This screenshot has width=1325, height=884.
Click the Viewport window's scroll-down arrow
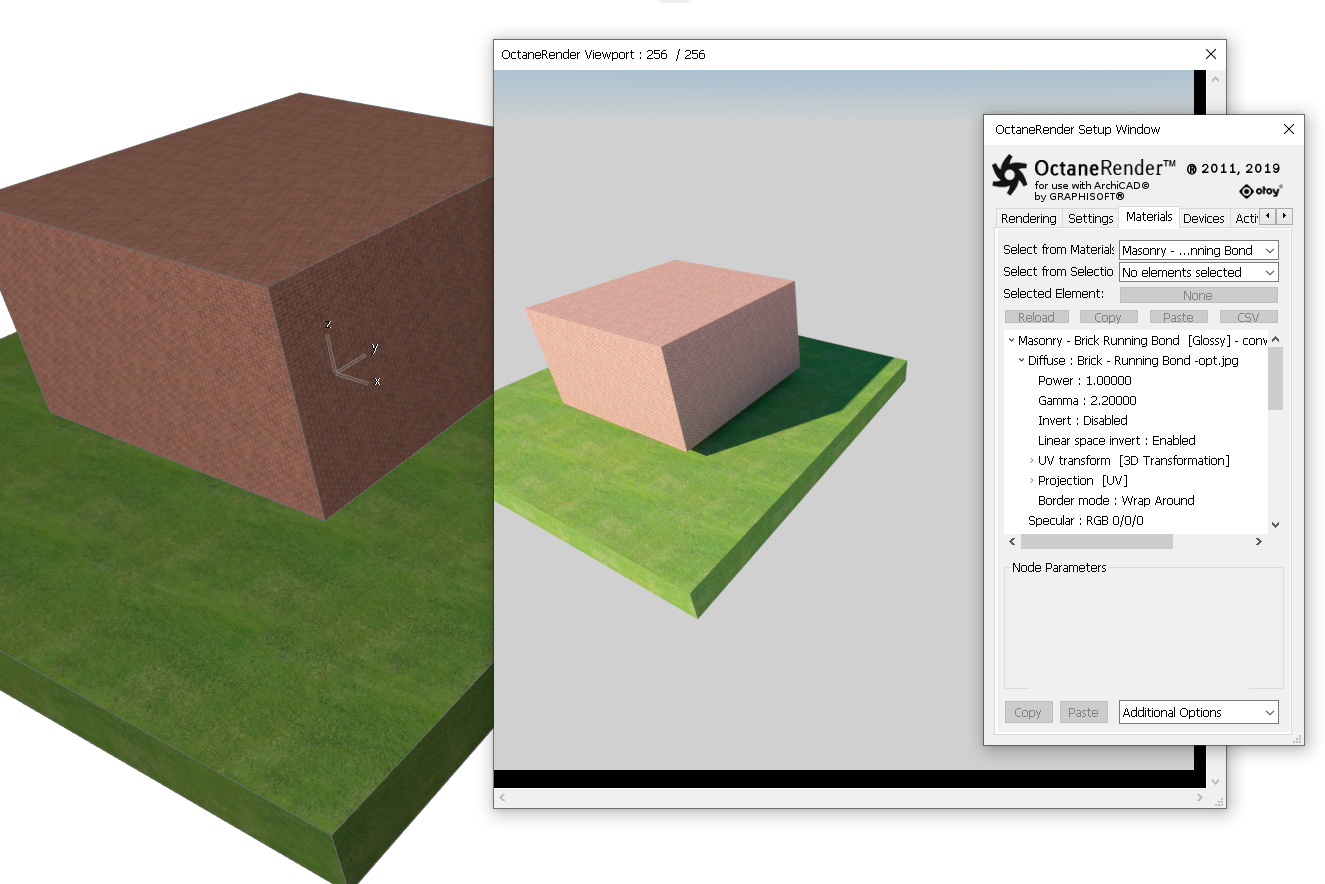1216,781
